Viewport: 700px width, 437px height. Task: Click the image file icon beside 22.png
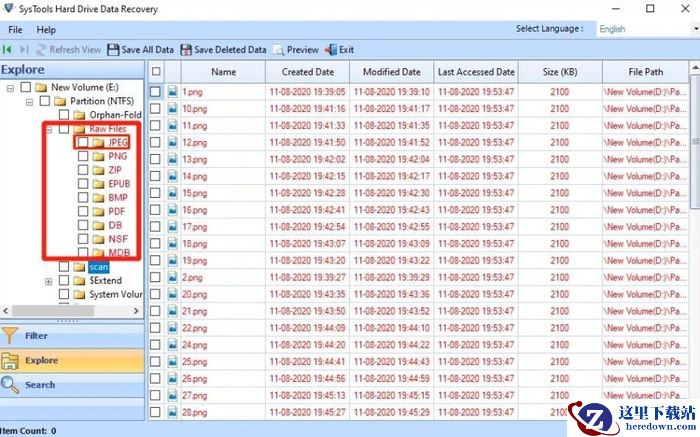point(172,328)
